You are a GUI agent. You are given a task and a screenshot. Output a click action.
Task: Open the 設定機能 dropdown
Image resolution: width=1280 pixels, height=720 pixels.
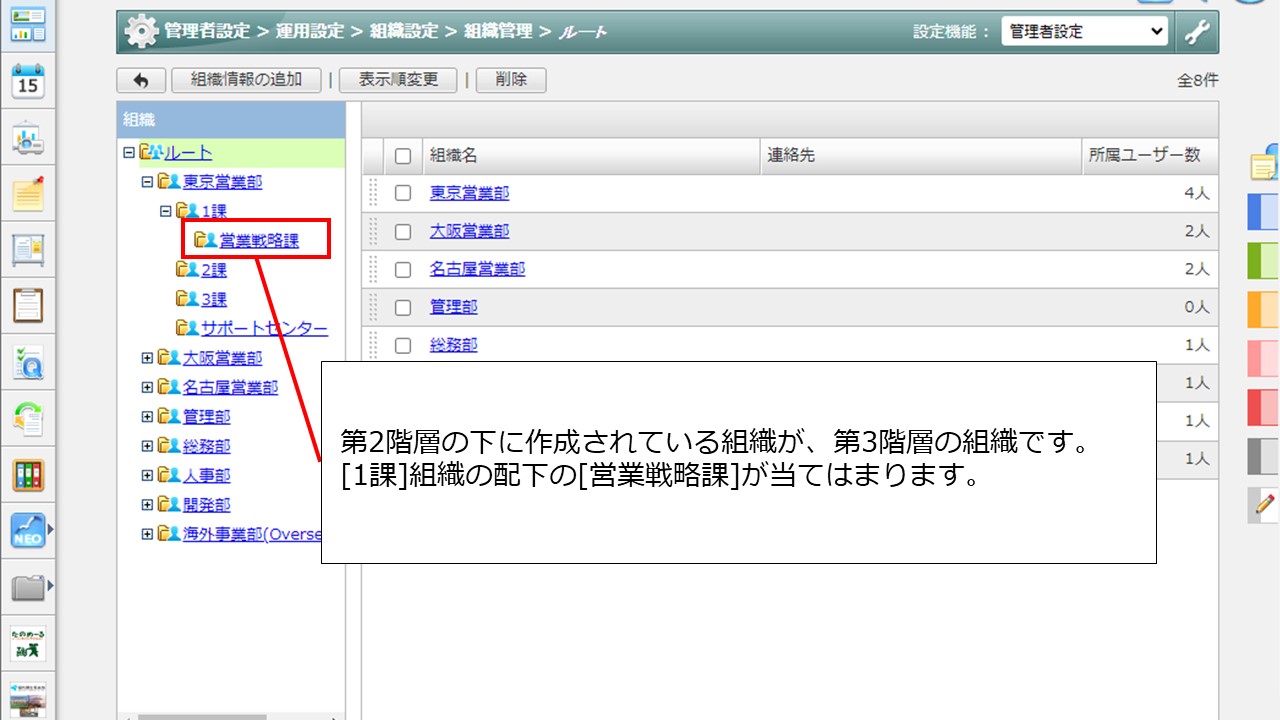point(1084,32)
